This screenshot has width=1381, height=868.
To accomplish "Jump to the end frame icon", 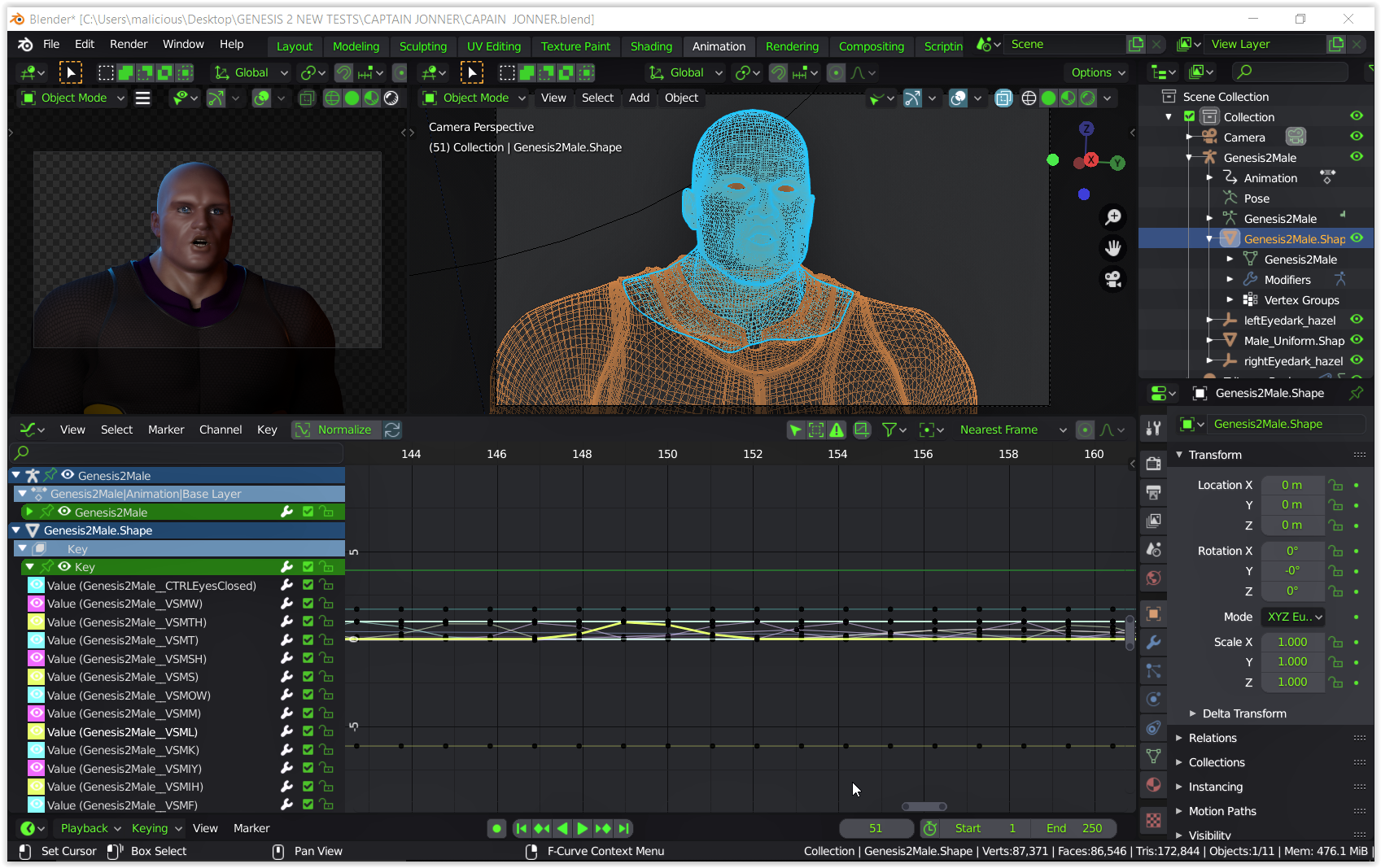I will pos(624,828).
